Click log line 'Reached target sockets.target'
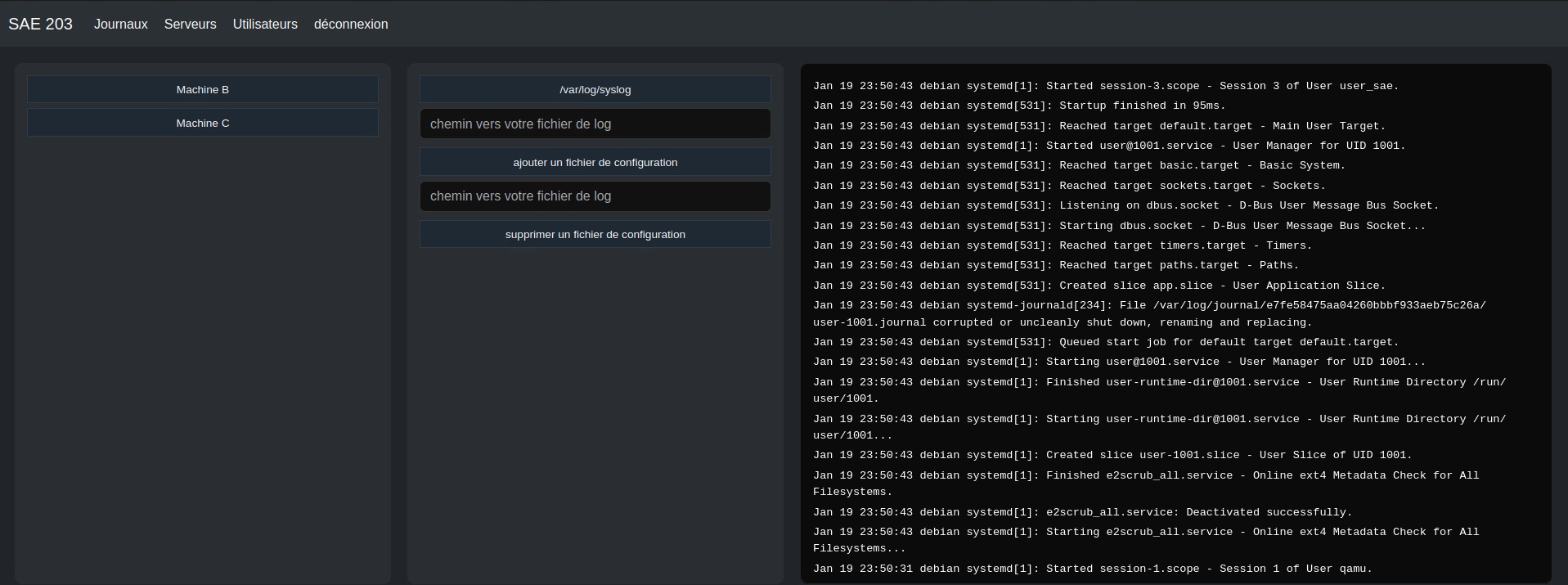The image size is (1568, 585). pyautogui.click(x=1069, y=186)
